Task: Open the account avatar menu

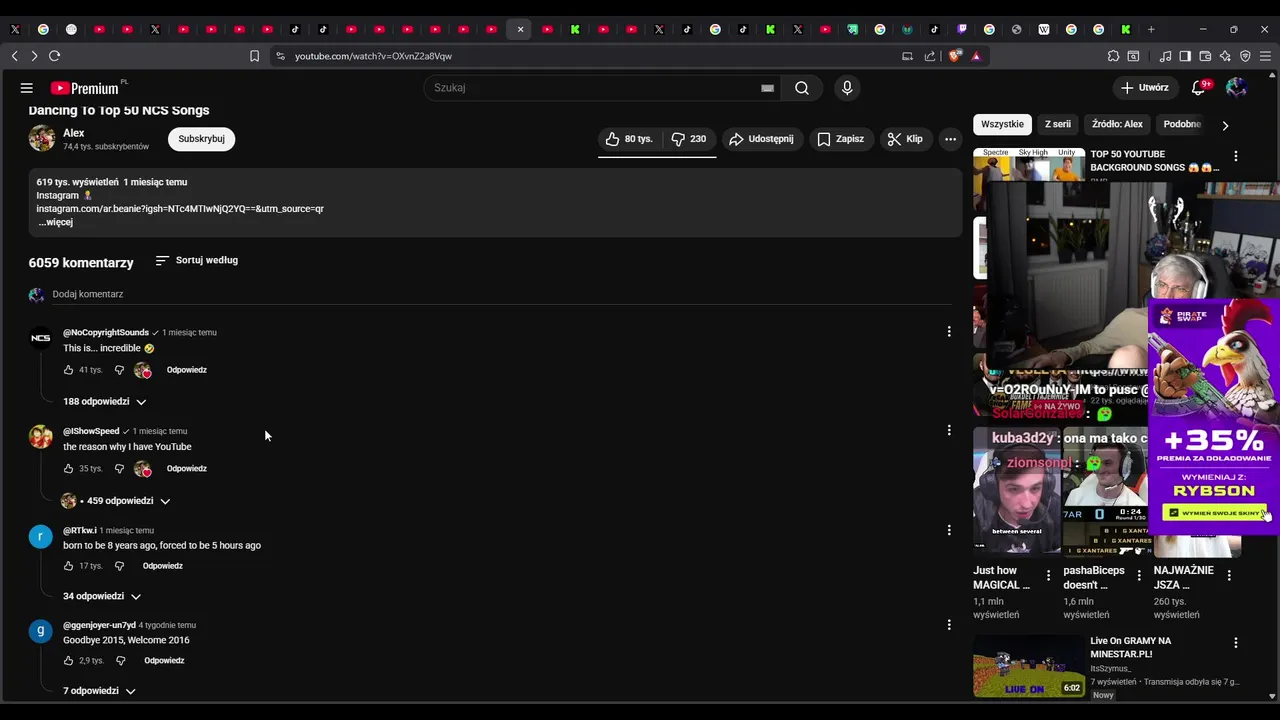Action: point(1236,88)
